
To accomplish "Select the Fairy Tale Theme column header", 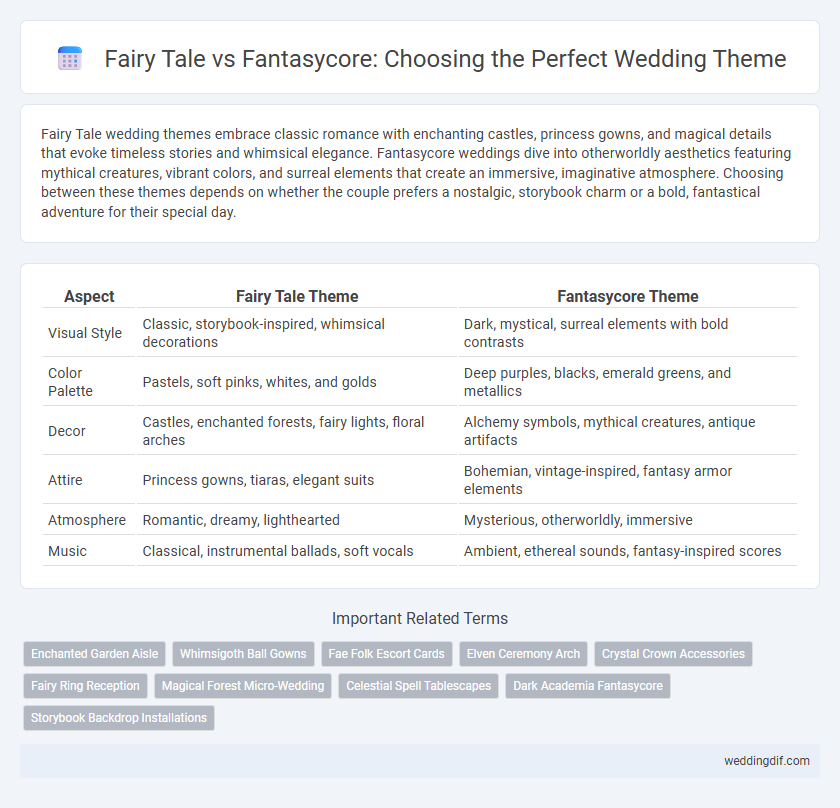I will [297, 296].
